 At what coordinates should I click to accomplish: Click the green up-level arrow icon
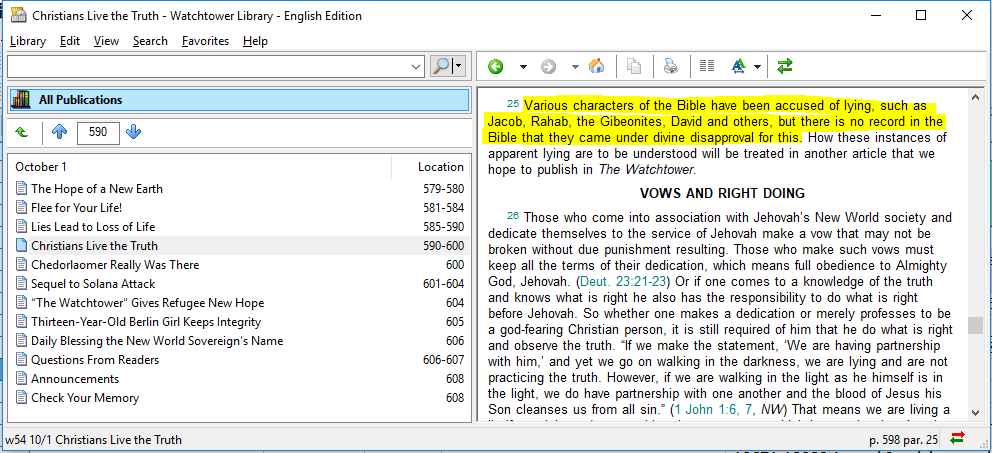click(22, 133)
